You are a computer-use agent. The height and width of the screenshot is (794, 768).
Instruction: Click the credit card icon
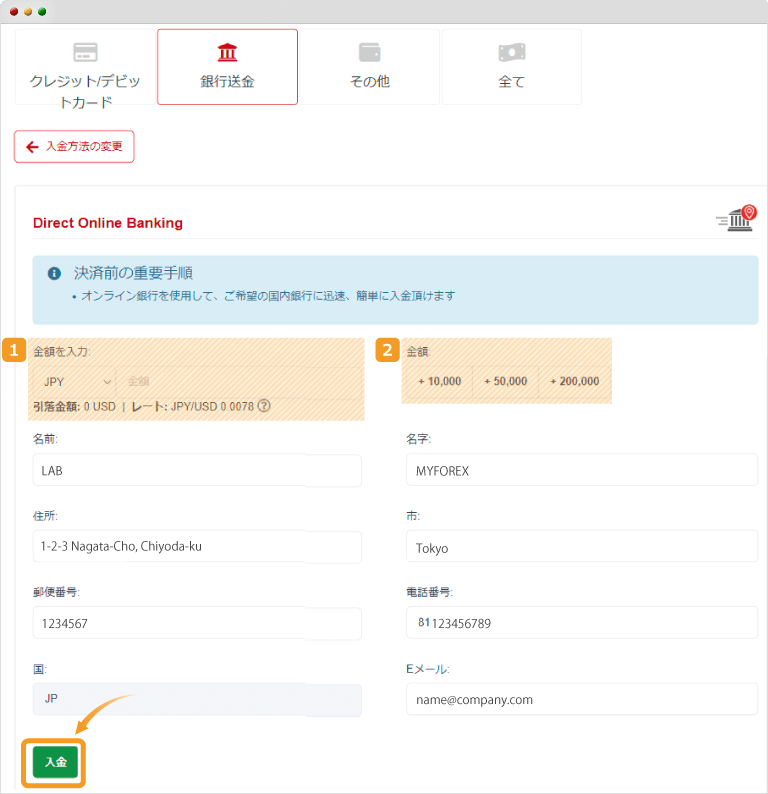[85, 52]
